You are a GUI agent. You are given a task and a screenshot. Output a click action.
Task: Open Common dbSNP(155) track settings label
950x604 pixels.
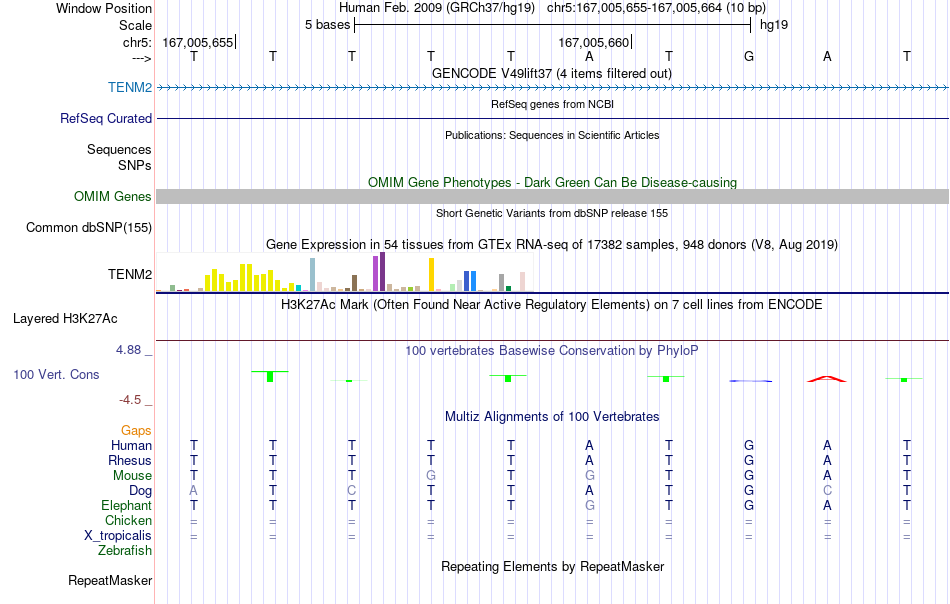click(x=89, y=228)
